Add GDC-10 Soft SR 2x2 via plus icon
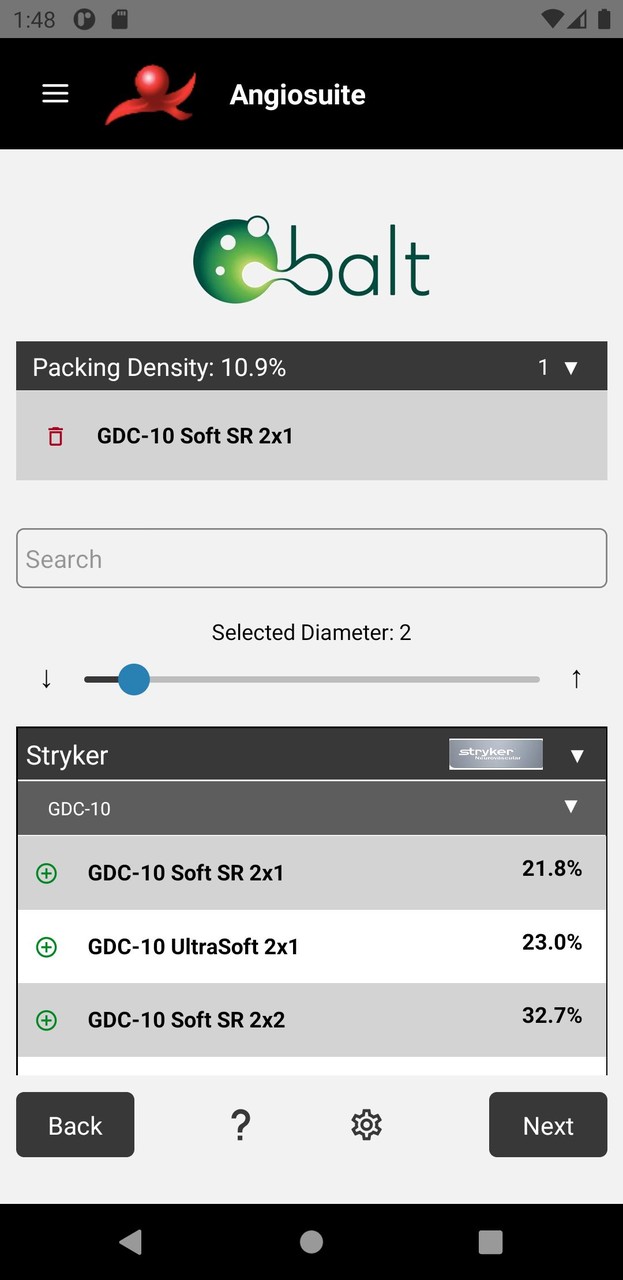This screenshot has height=1280, width=623. coord(46,1020)
